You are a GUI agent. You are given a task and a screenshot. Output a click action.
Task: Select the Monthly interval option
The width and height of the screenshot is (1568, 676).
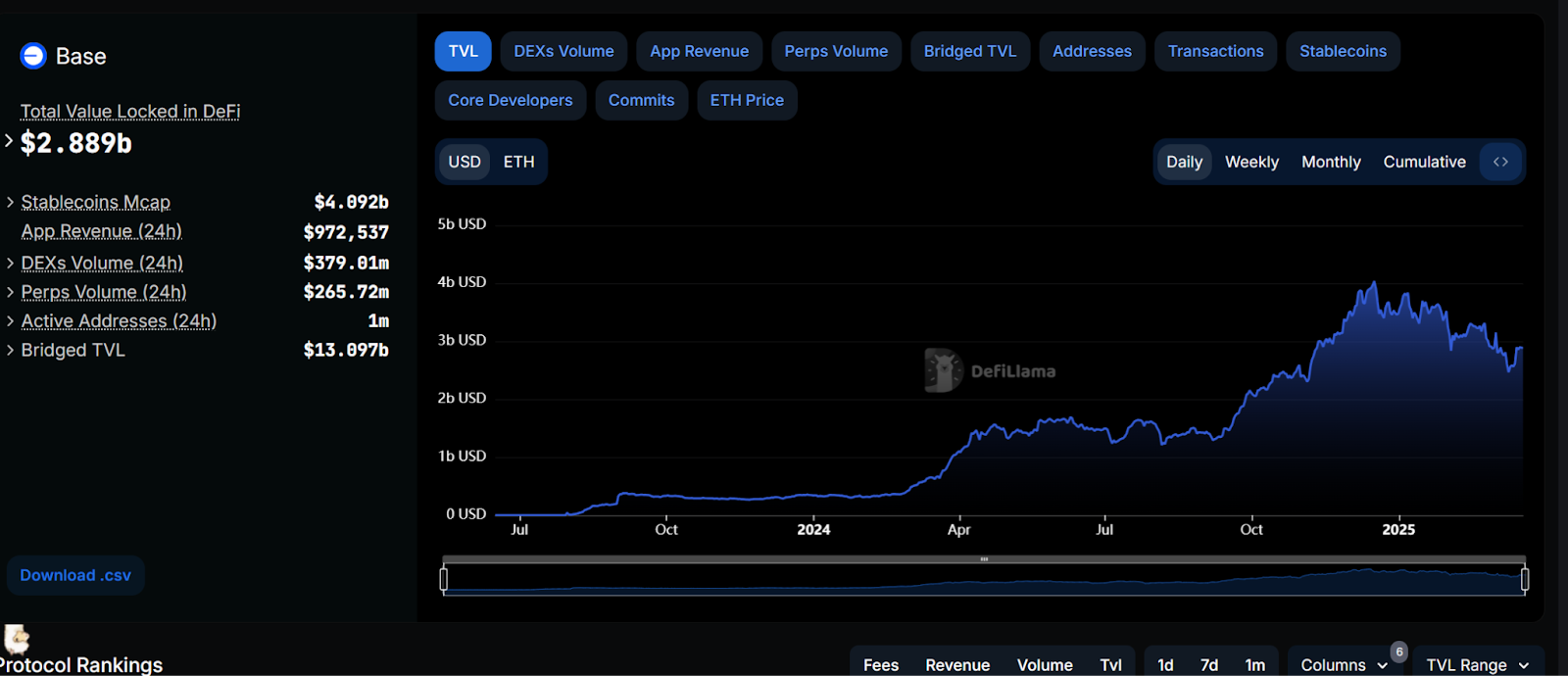(1331, 162)
